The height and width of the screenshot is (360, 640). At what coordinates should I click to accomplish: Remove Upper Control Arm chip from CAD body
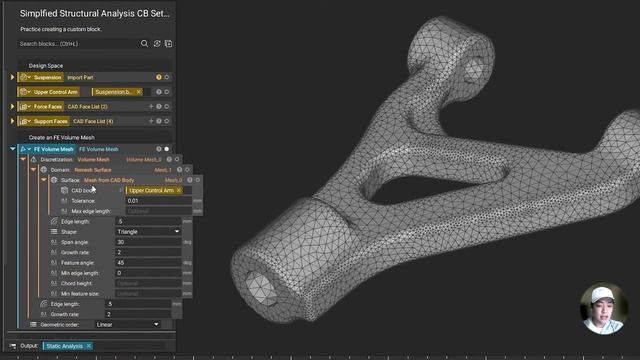[179, 190]
